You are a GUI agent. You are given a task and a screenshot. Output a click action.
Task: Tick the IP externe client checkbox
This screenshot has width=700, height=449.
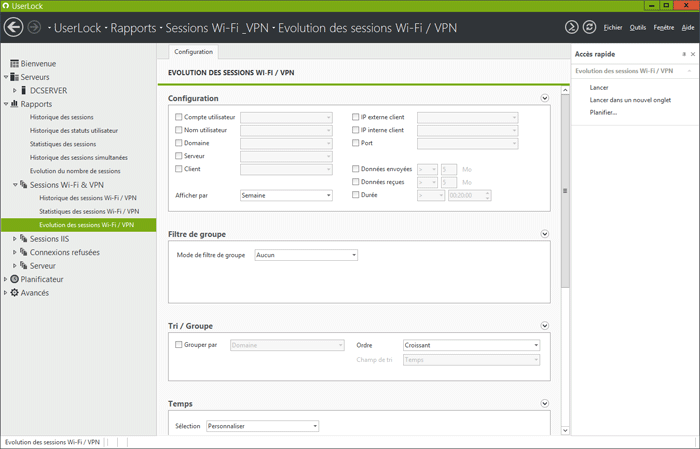pyautogui.click(x=355, y=117)
